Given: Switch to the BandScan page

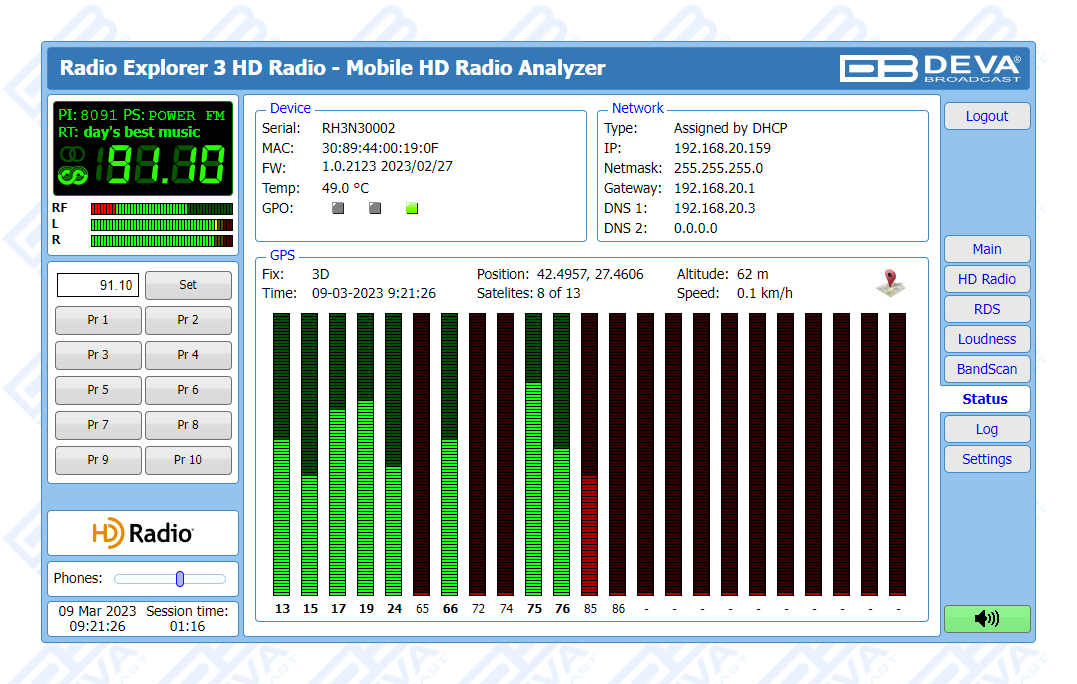Looking at the screenshot, I should tap(986, 369).
